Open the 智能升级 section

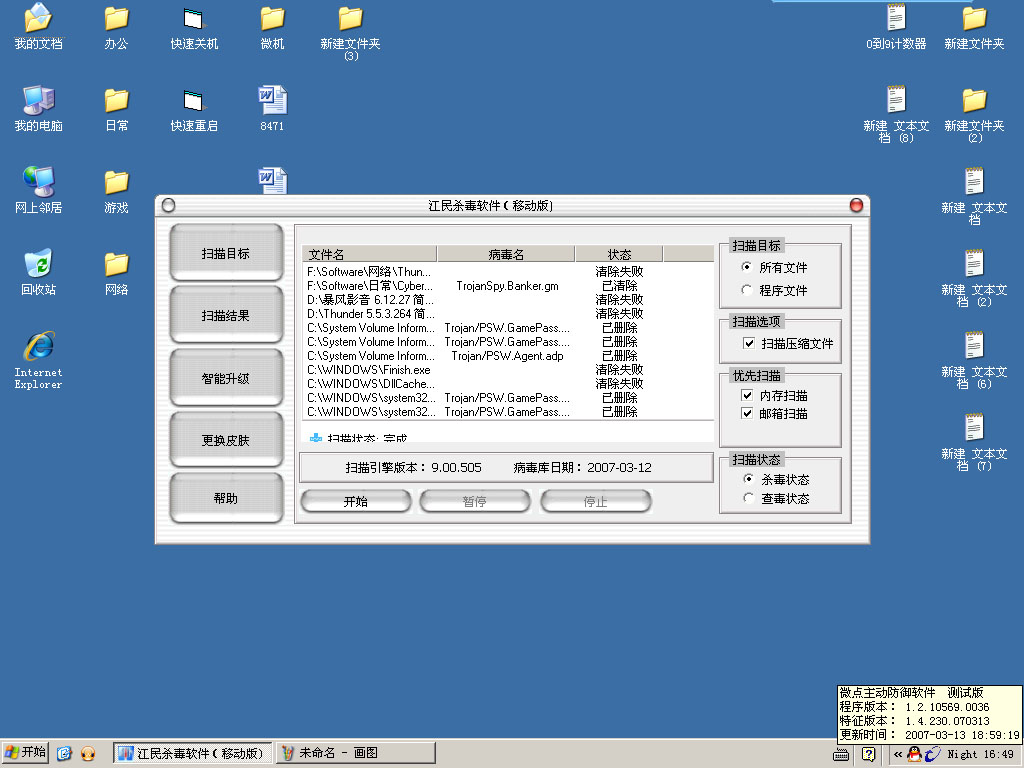pos(226,377)
